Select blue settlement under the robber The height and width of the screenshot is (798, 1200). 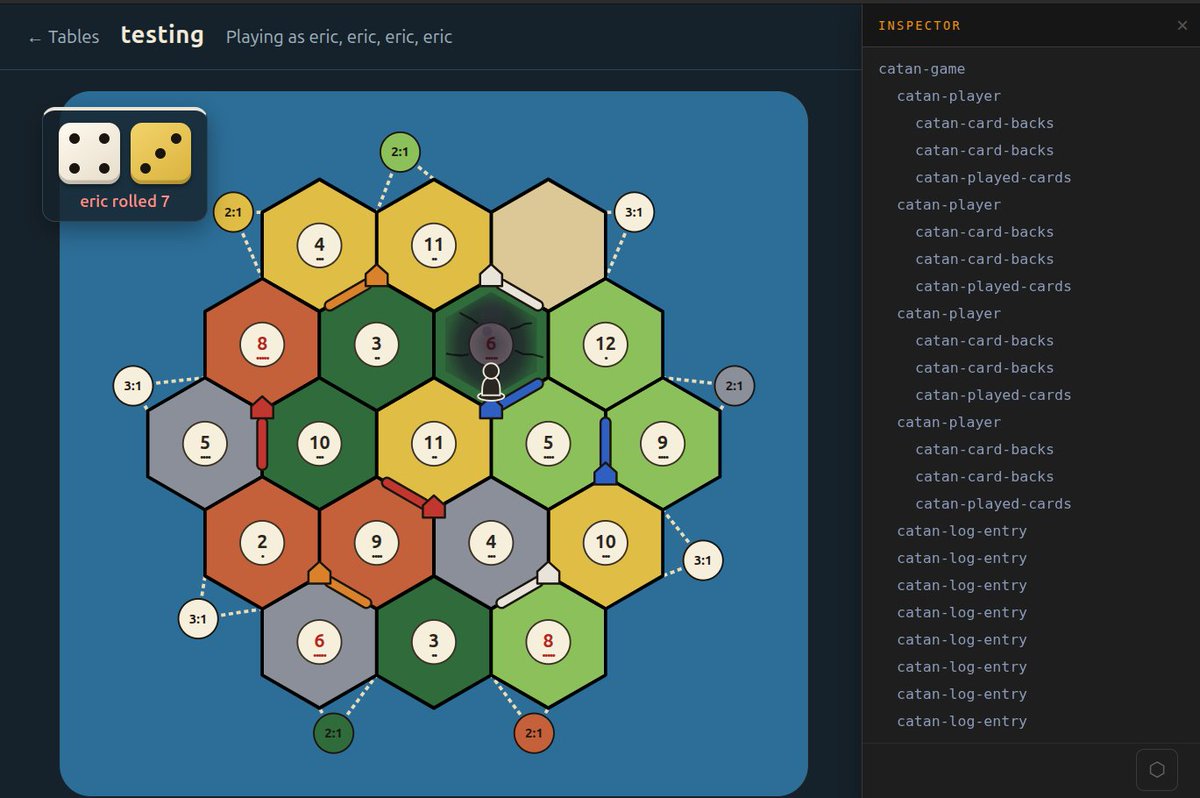point(491,408)
